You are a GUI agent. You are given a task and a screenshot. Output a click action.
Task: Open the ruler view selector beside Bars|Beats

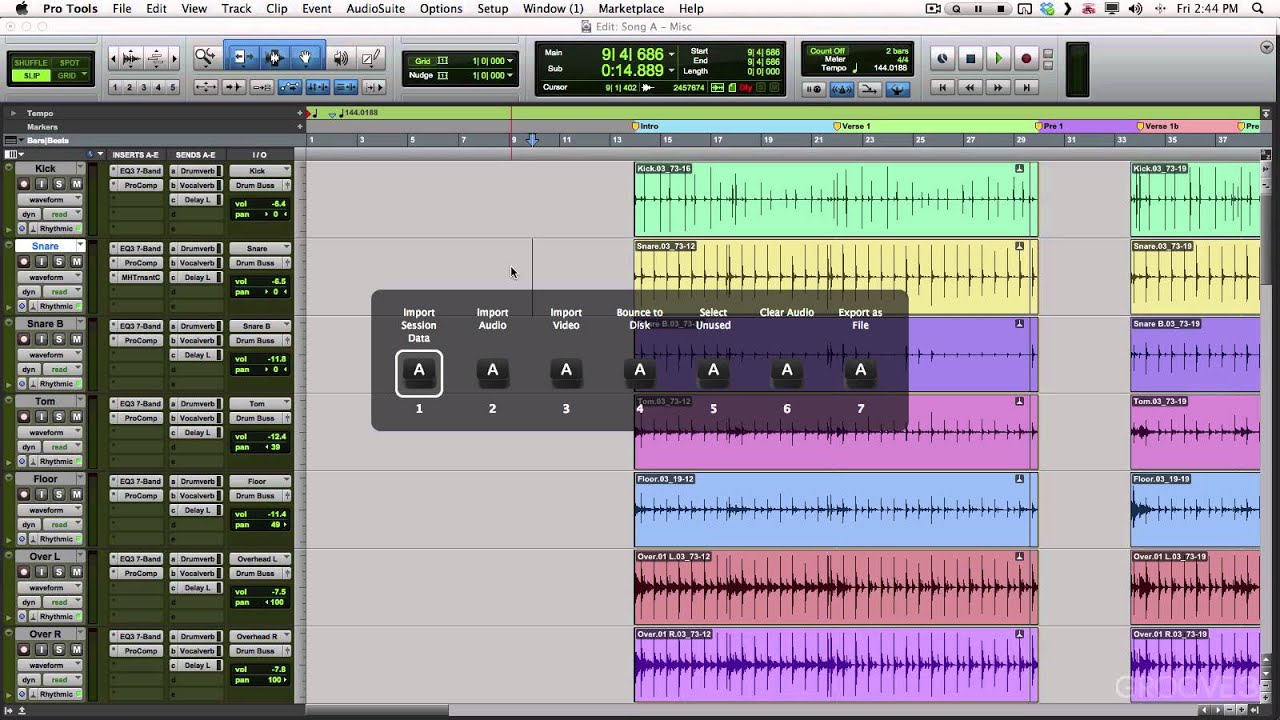(14, 140)
